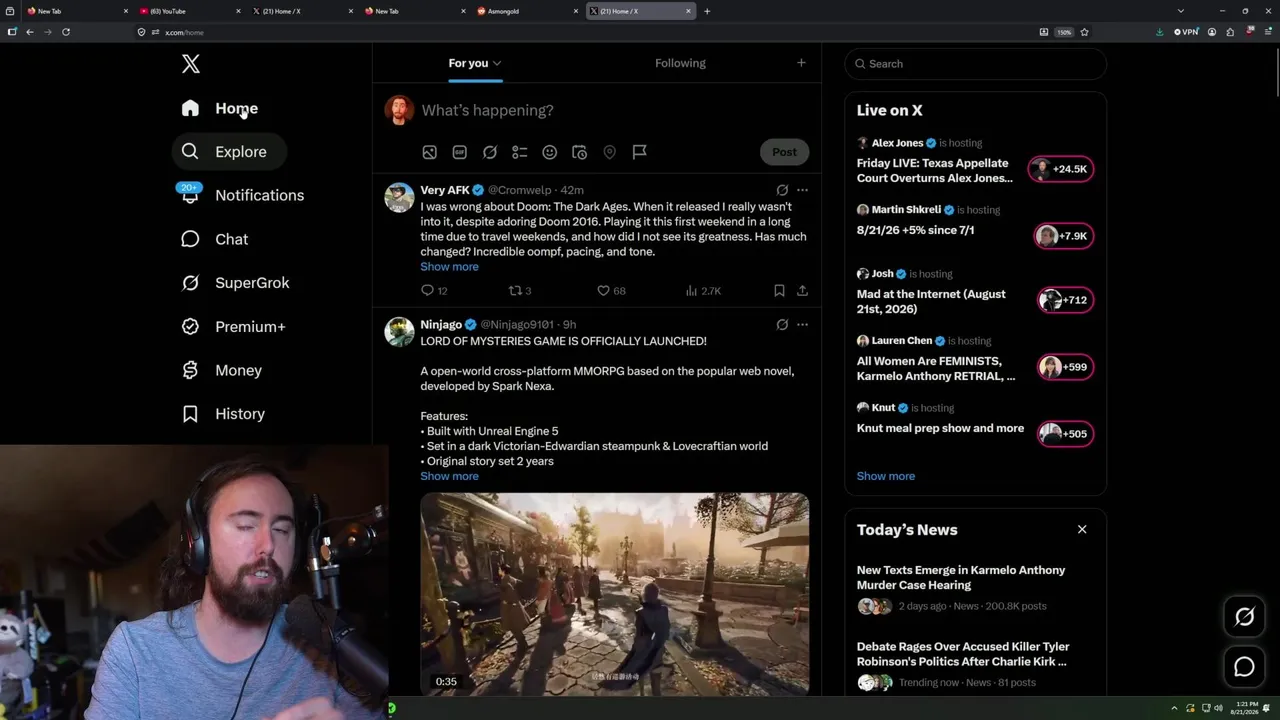This screenshot has height=720, width=1280.
Task: Switch to the YouTube browser tab
Action: tap(189, 11)
